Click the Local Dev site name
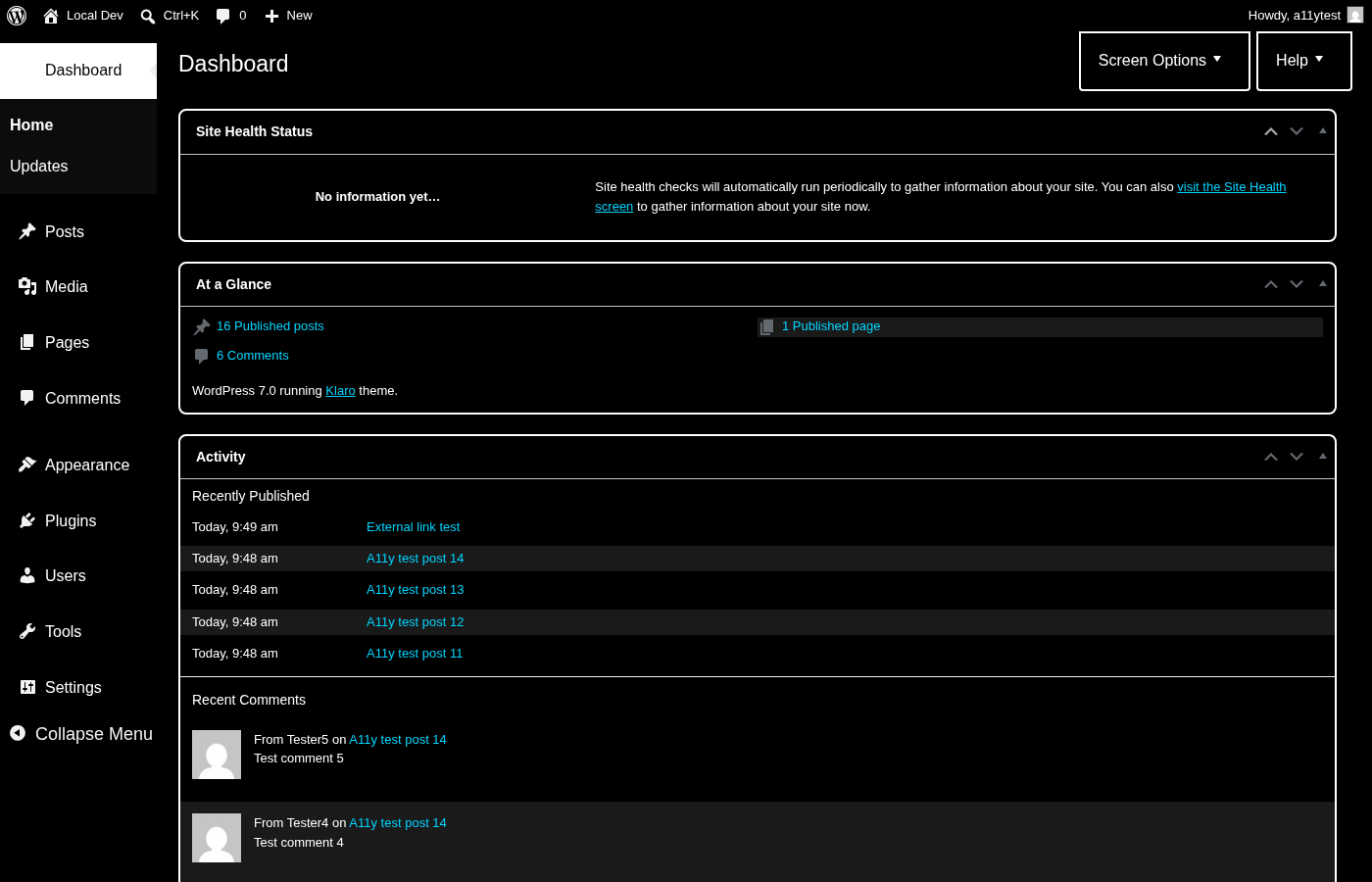Screen dimensions: 1372x882 pyautogui.click(x=95, y=16)
